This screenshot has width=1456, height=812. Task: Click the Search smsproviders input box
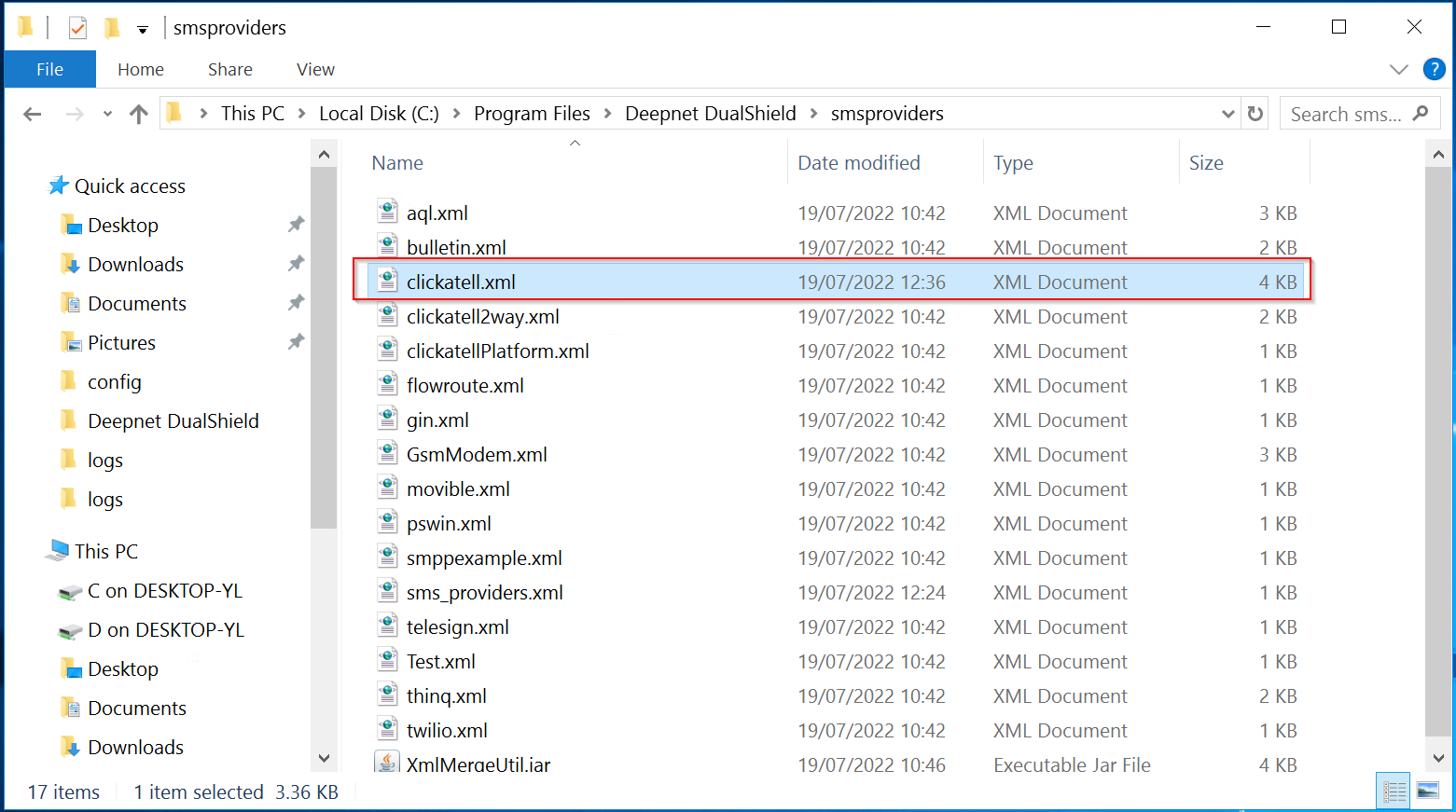click(x=1345, y=114)
